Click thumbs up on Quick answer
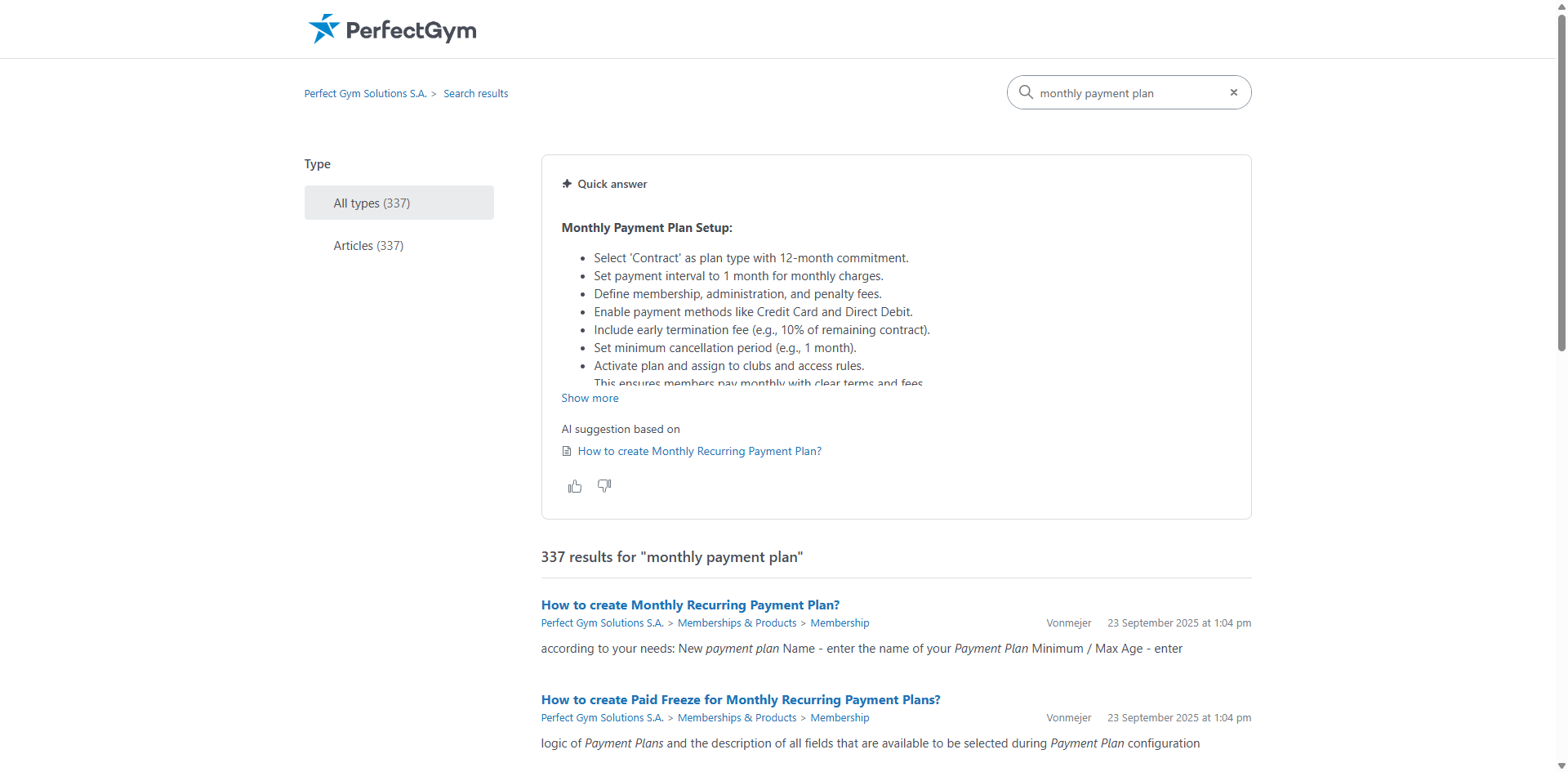Viewport: 1568px width, 772px height. pos(575,486)
